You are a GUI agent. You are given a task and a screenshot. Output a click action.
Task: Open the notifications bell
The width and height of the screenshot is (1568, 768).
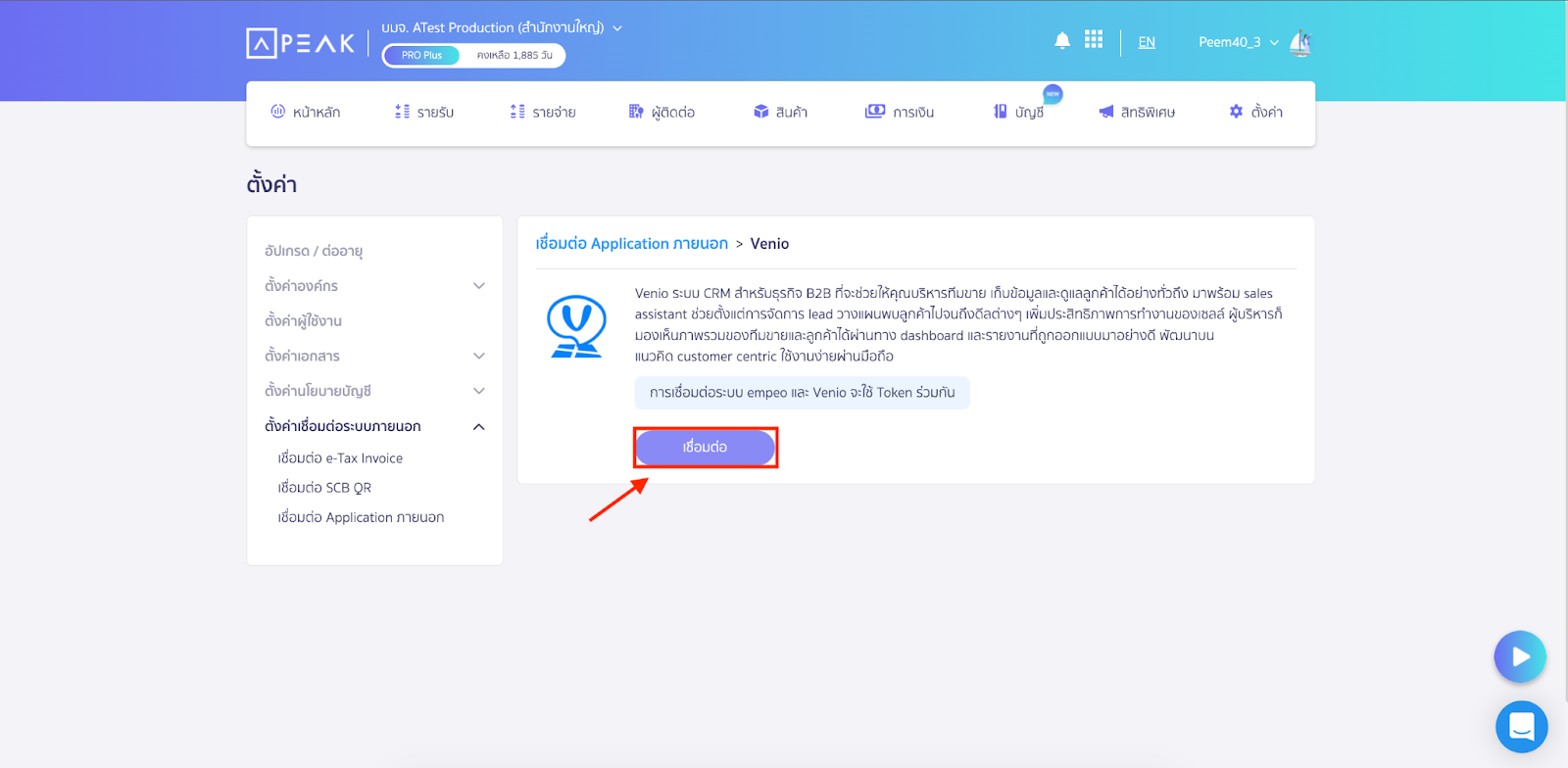point(1062,40)
